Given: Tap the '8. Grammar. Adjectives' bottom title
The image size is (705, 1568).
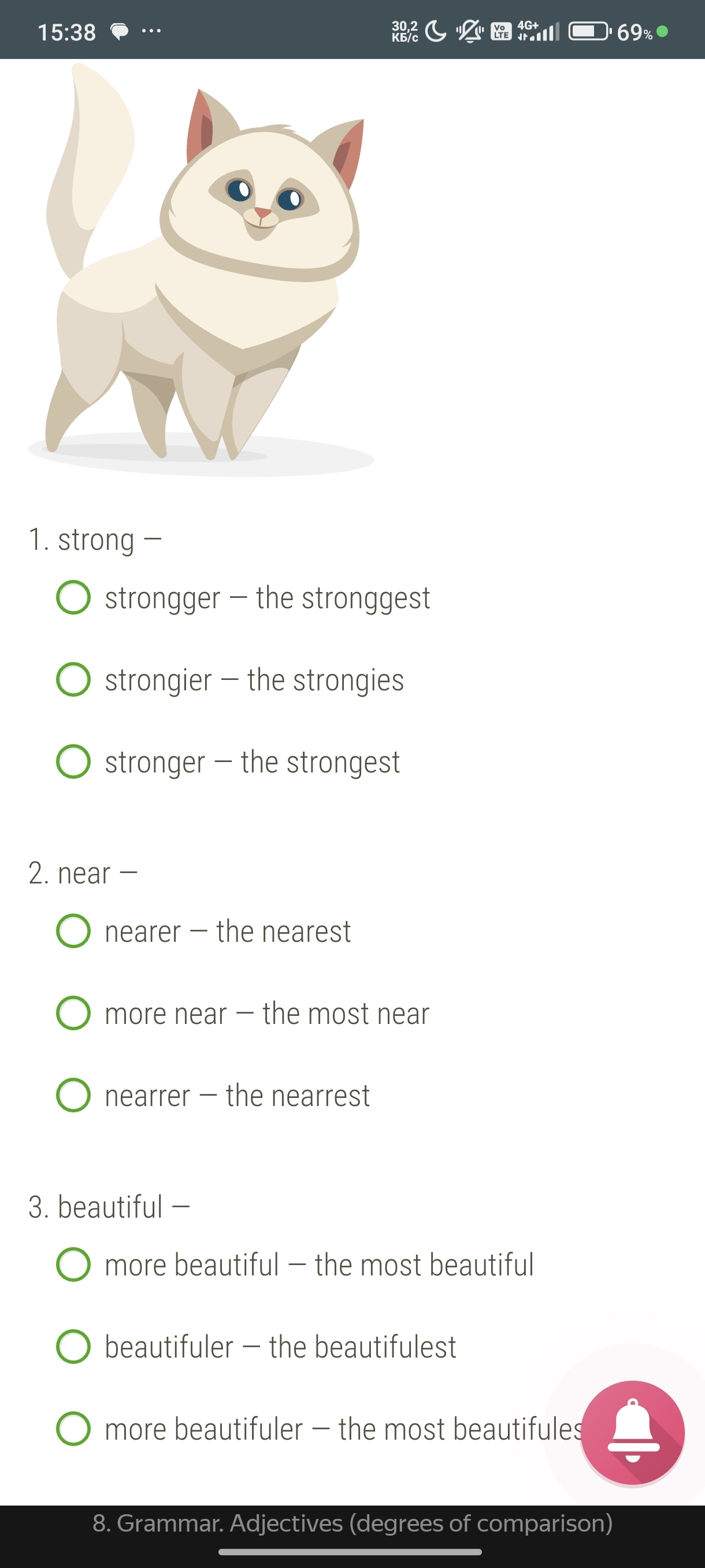Looking at the screenshot, I should point(352,1523).
